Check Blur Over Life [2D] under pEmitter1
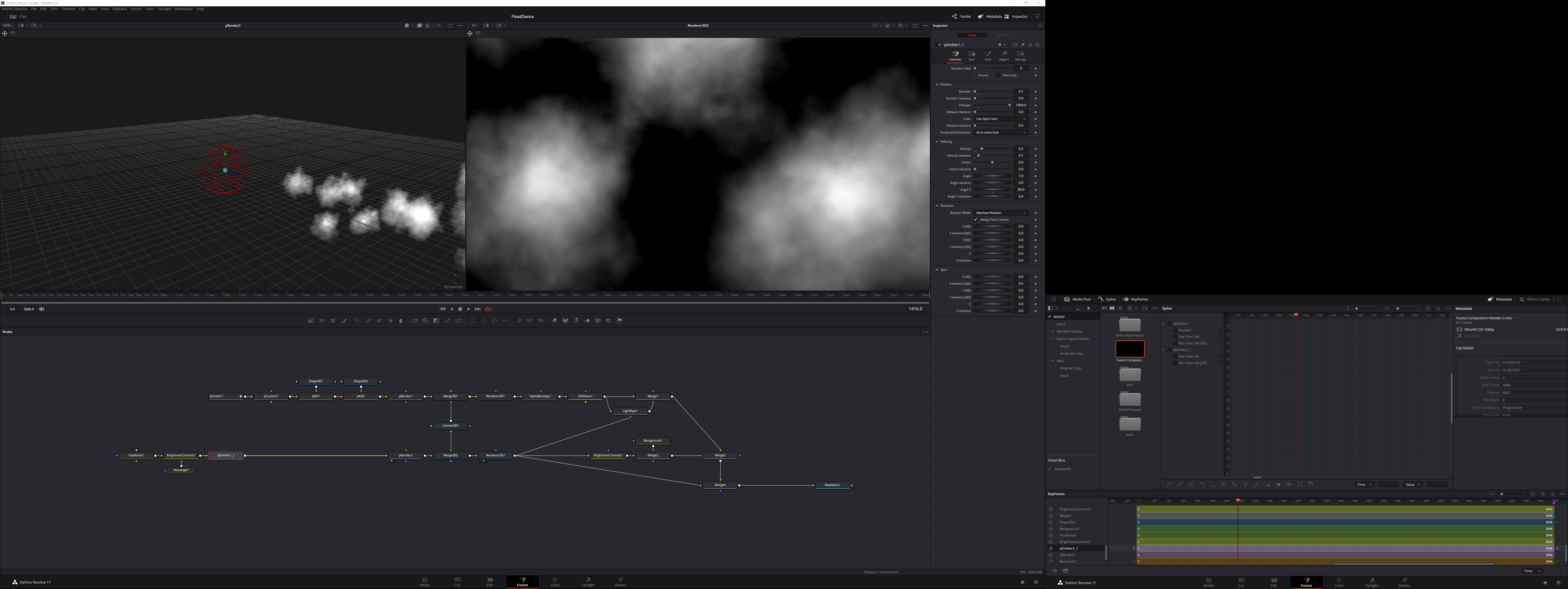The height and width of the screenshot is (589, 1568). (1175, 344)
